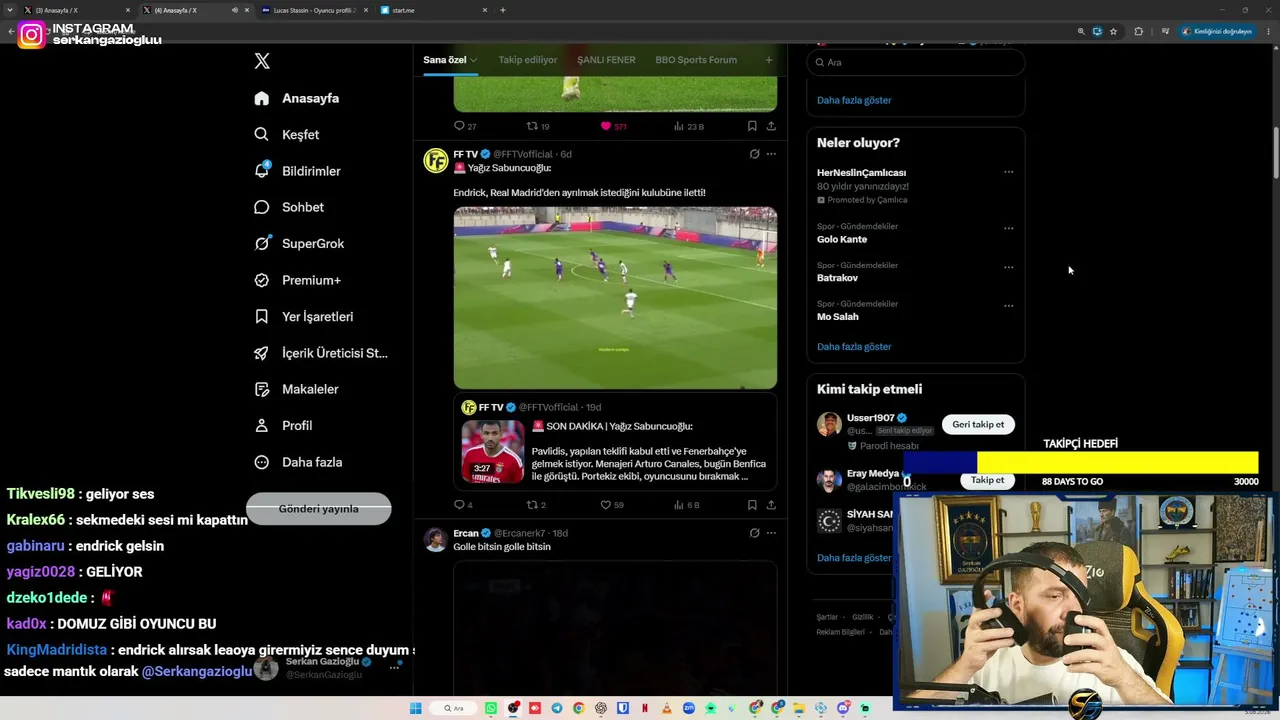Like the FF TV post with 59 likes

click(611, 505)
